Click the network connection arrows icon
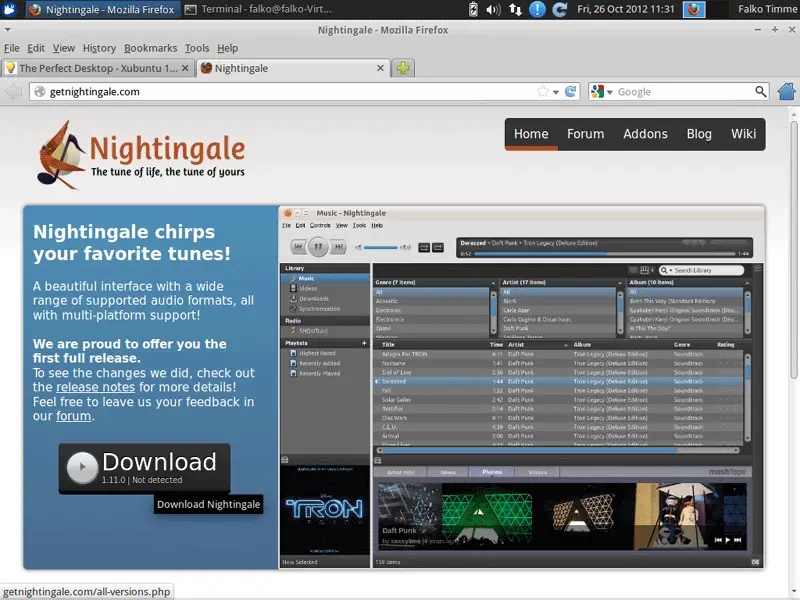 click(x=515, y=9)
